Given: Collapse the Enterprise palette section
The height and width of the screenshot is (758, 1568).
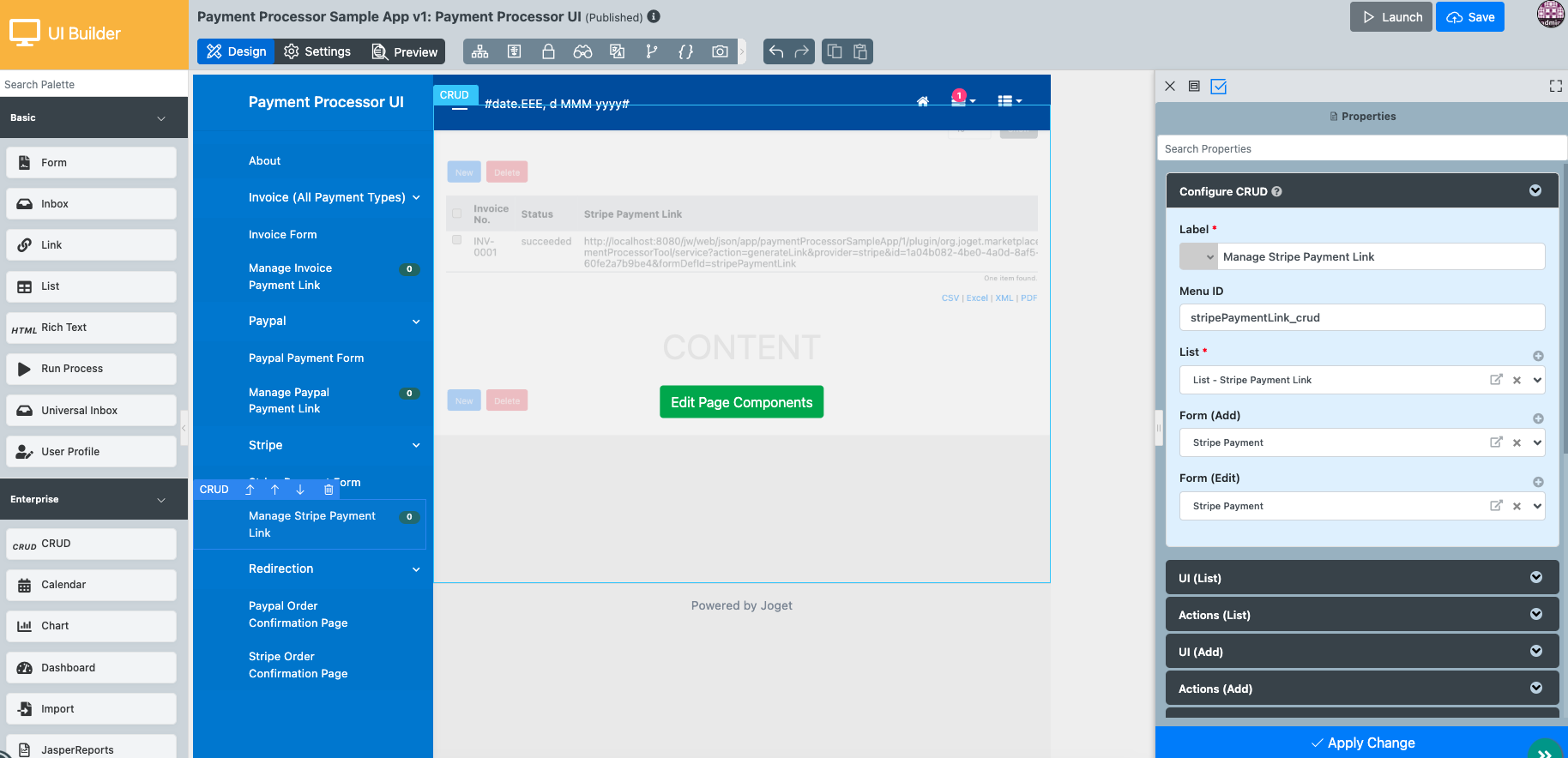Looking at the screenshot, I should coord(161,500).
